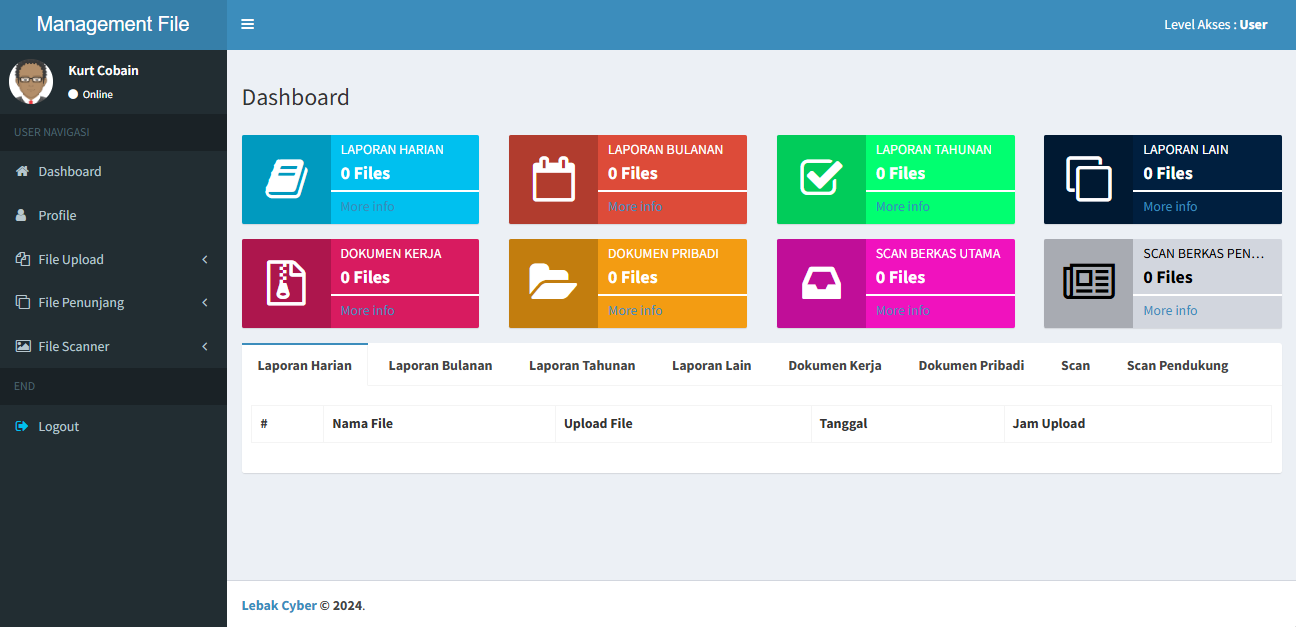Click the Lebak Cyber footer link
This screenshot has height=627, width=1296.
(279, 605)
